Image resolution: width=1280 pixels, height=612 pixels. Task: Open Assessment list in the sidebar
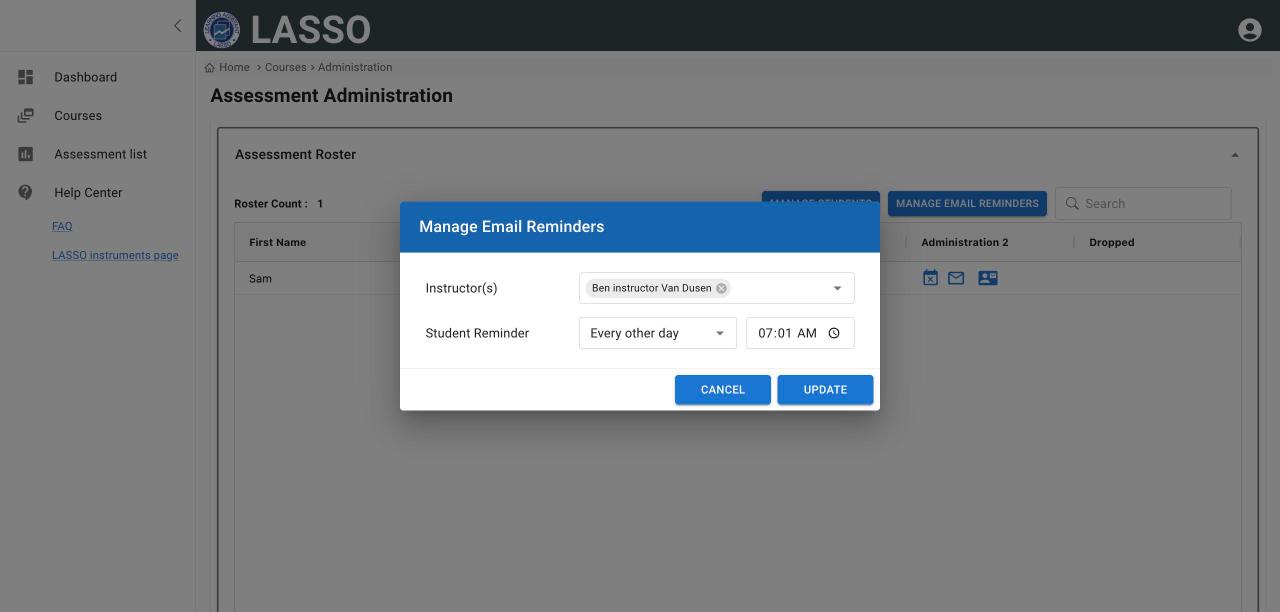100,154
